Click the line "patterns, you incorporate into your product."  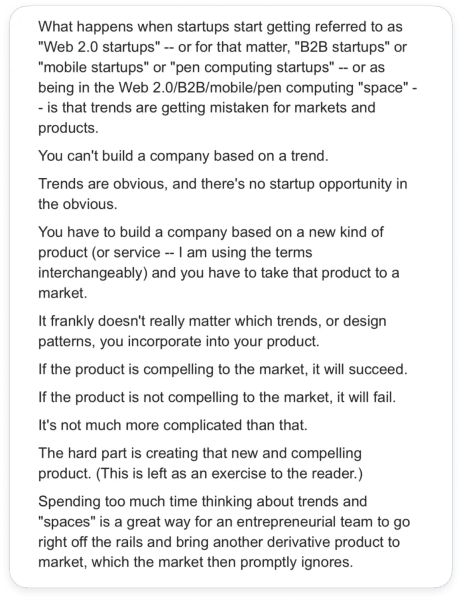coord(178,341)
